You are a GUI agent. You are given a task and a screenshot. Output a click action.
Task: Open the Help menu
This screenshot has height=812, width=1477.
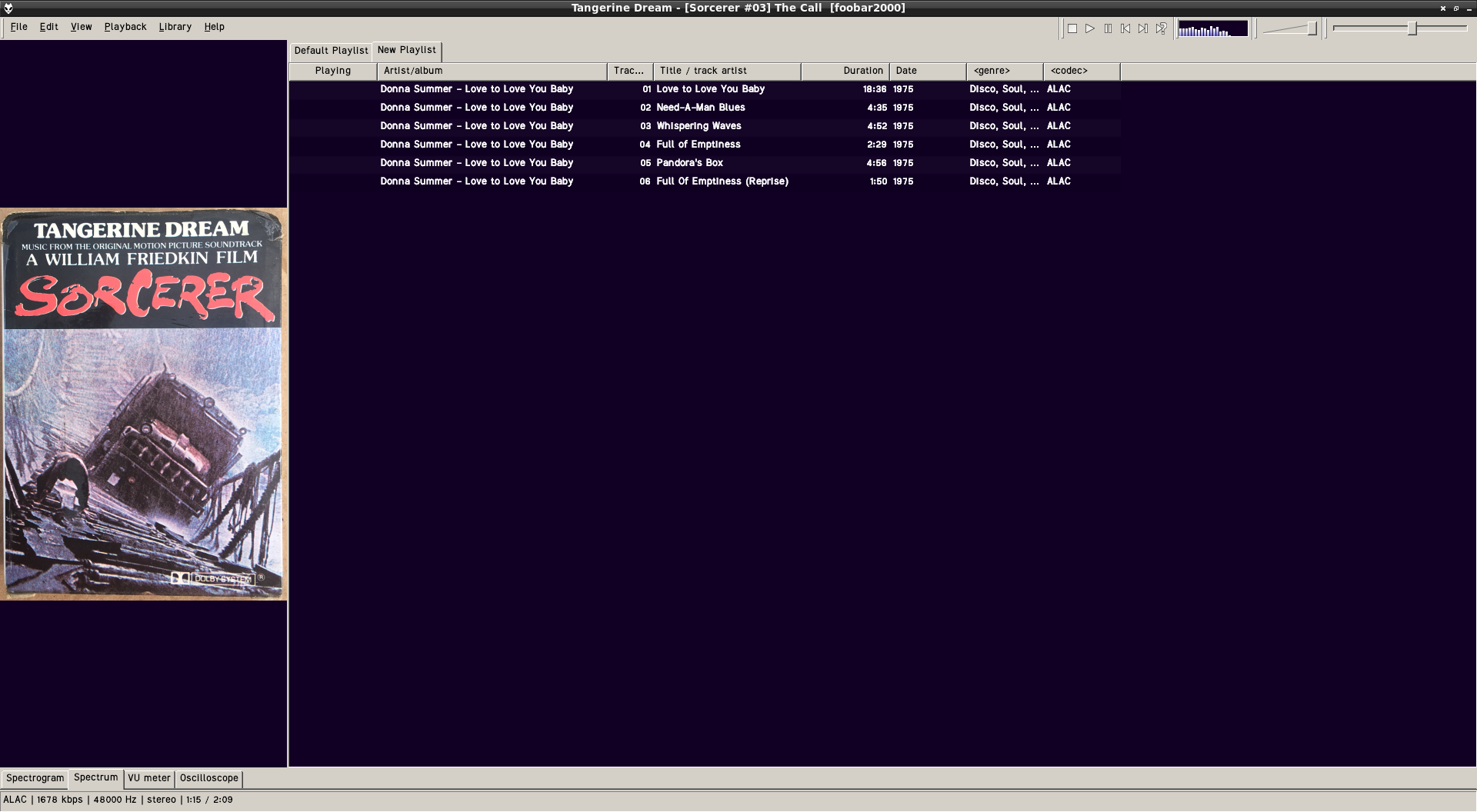[x=215, y=27]
